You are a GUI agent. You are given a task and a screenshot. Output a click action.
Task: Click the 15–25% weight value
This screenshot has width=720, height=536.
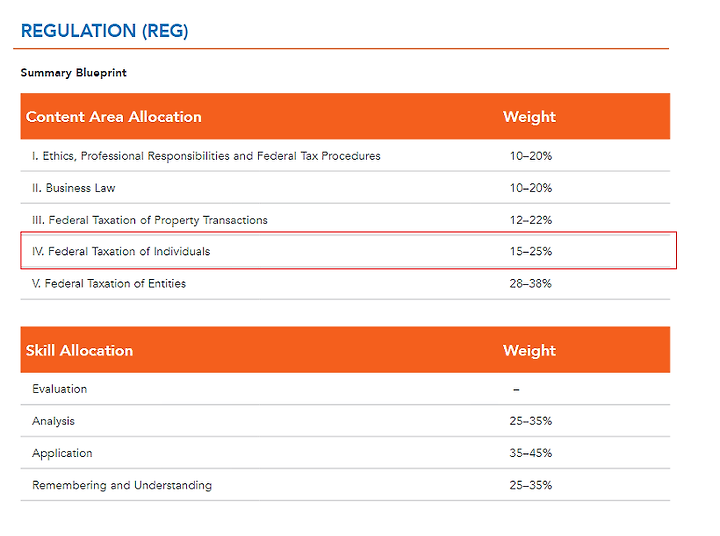click(531, 251)
